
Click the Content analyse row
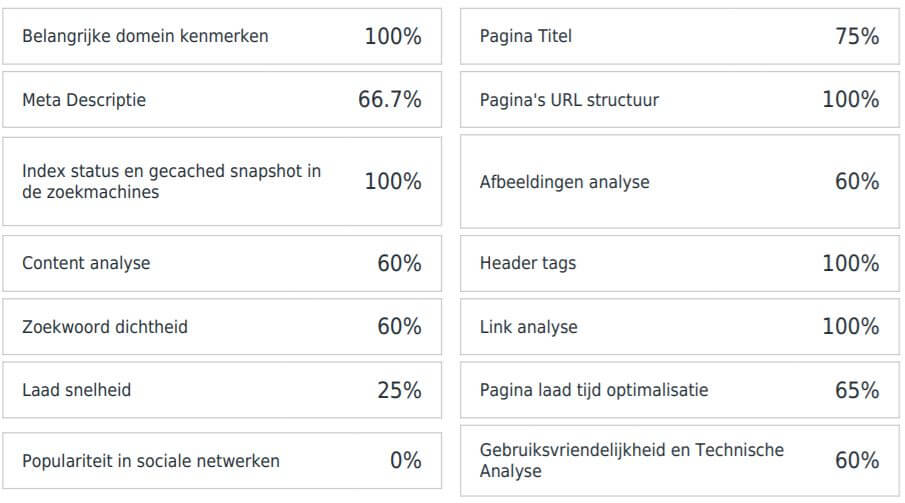[x=222, y=263]
